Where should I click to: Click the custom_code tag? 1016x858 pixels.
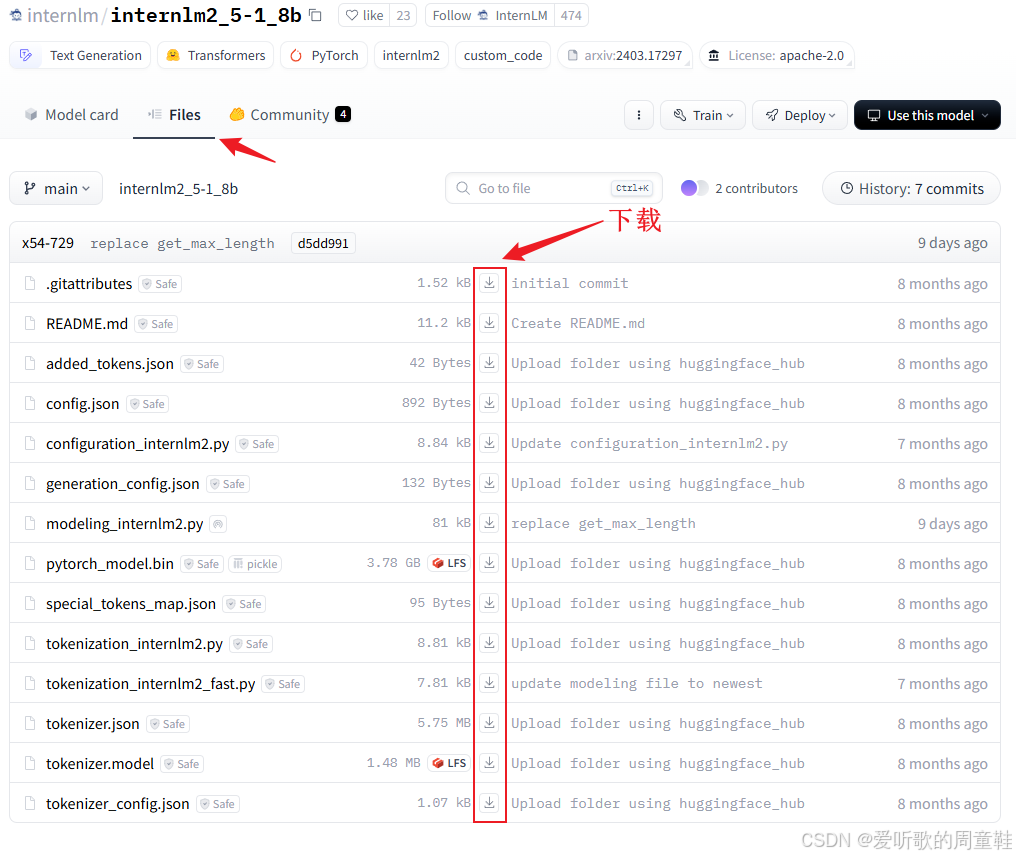click(503, 55)
